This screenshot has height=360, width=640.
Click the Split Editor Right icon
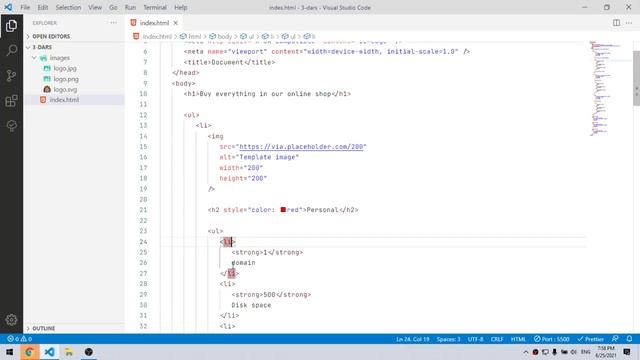[616, 23]
